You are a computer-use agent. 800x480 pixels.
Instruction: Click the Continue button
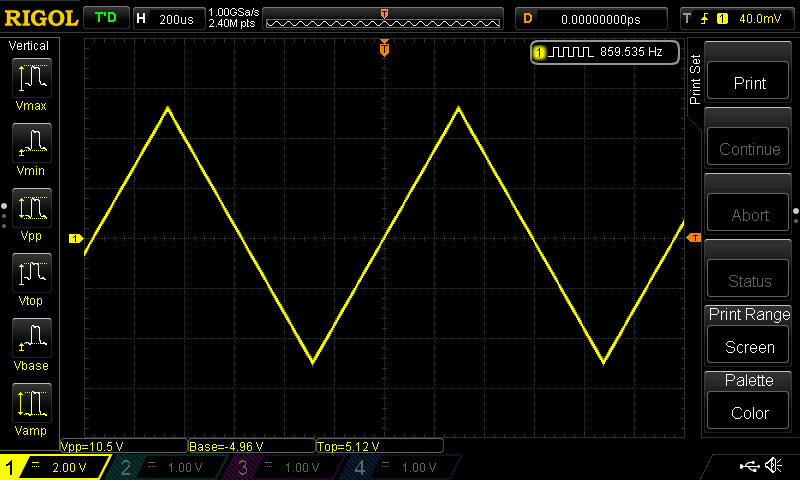(748, 148)
